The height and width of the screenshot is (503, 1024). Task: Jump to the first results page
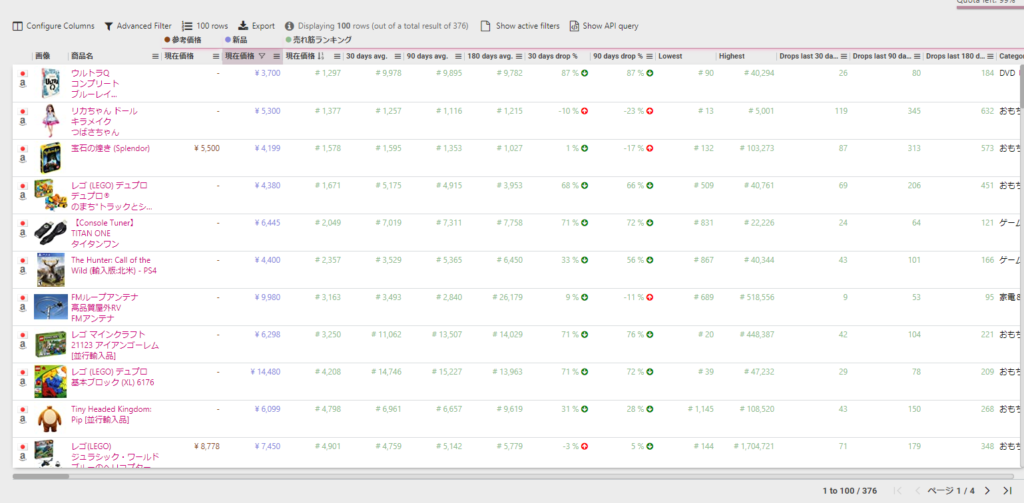(898, 491)
